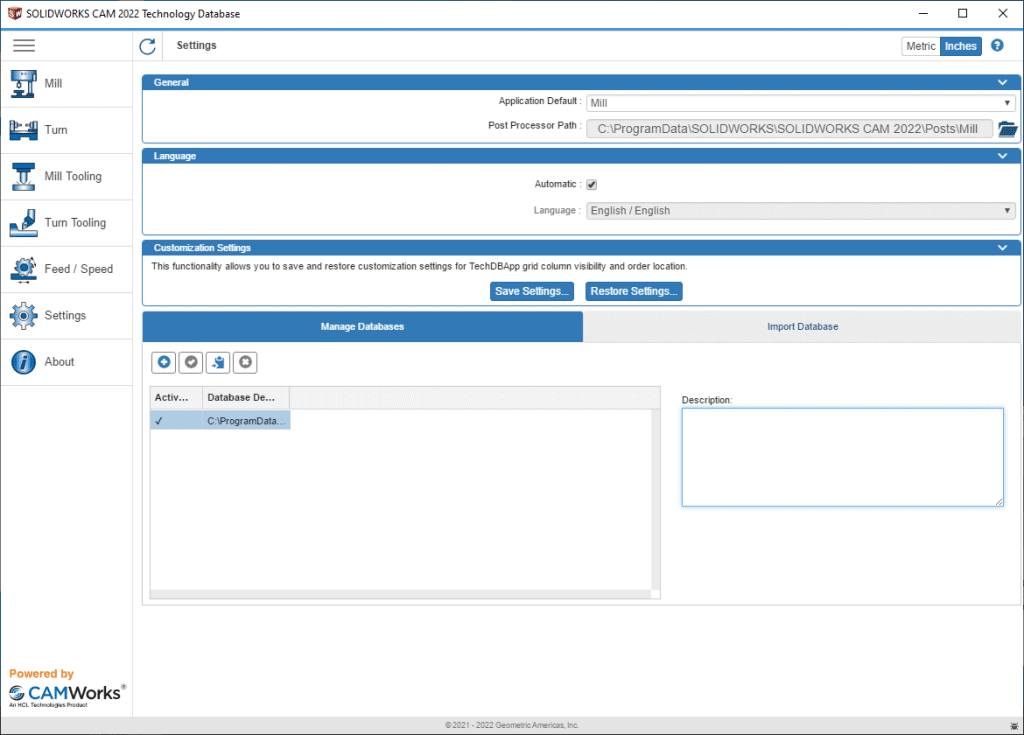Screen dimensions: 1024x735
Task: Open the Turn section in sidebar
Action: point(67,130)
